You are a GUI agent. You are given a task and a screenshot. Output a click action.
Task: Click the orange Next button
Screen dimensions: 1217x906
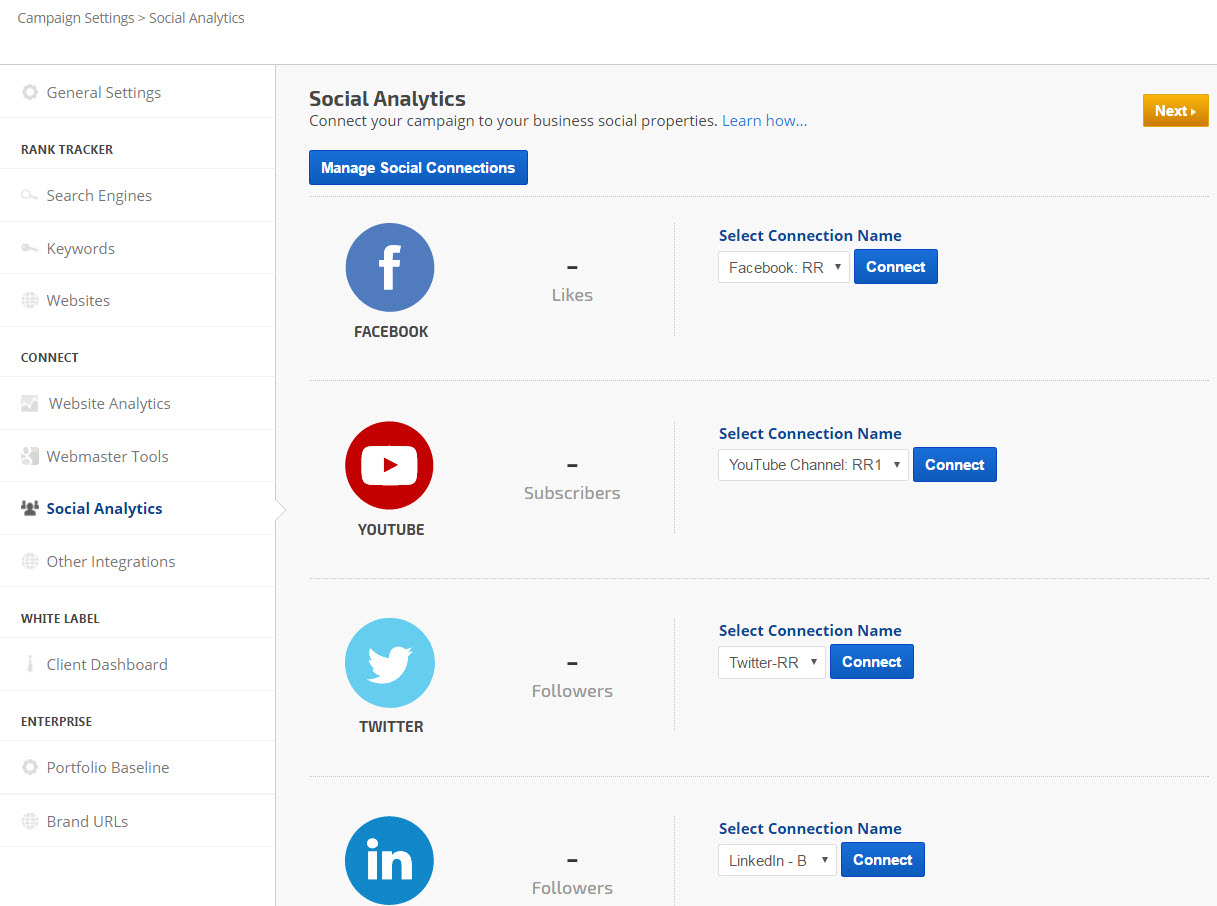point(1175,111)
